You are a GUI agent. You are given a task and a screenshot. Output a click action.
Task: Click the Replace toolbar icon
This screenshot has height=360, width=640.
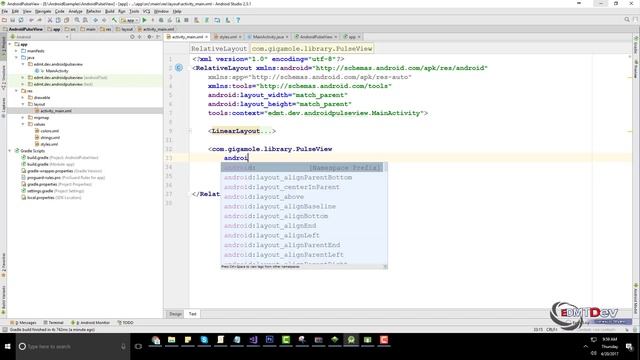pyautogui.click(x=85, y=20)
